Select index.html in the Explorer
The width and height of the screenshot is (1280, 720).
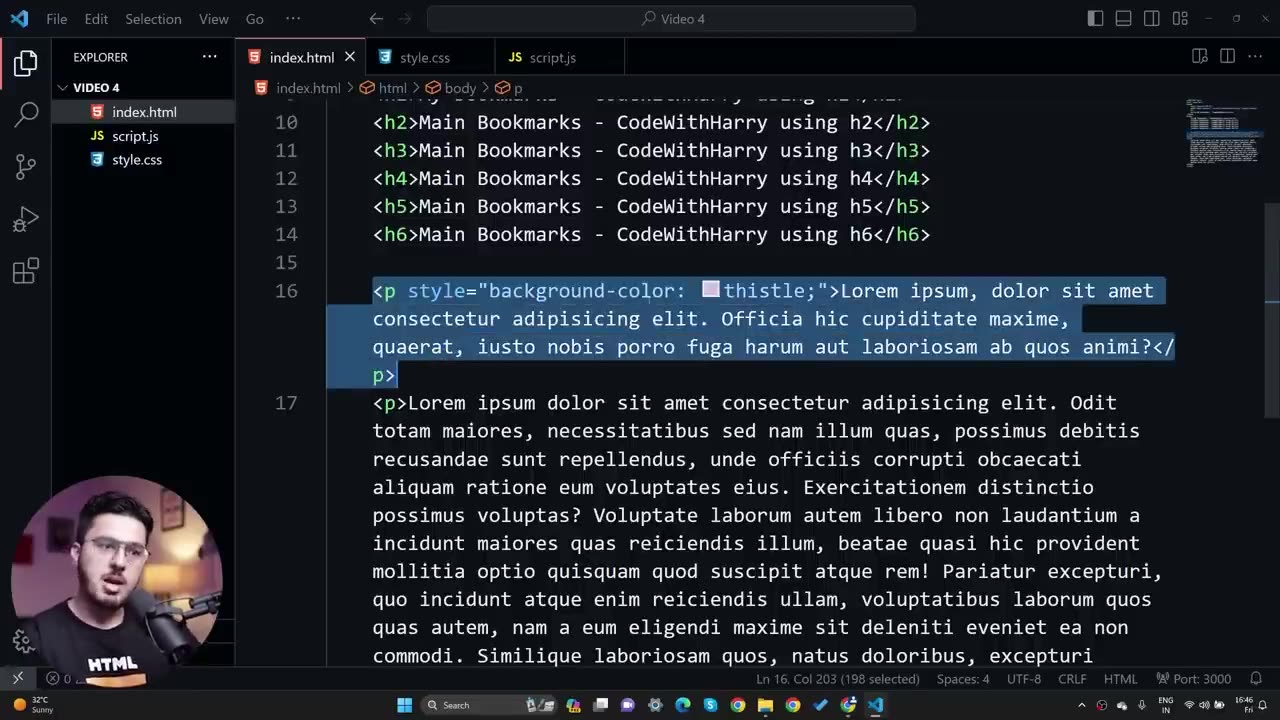(x=144, y=112)
